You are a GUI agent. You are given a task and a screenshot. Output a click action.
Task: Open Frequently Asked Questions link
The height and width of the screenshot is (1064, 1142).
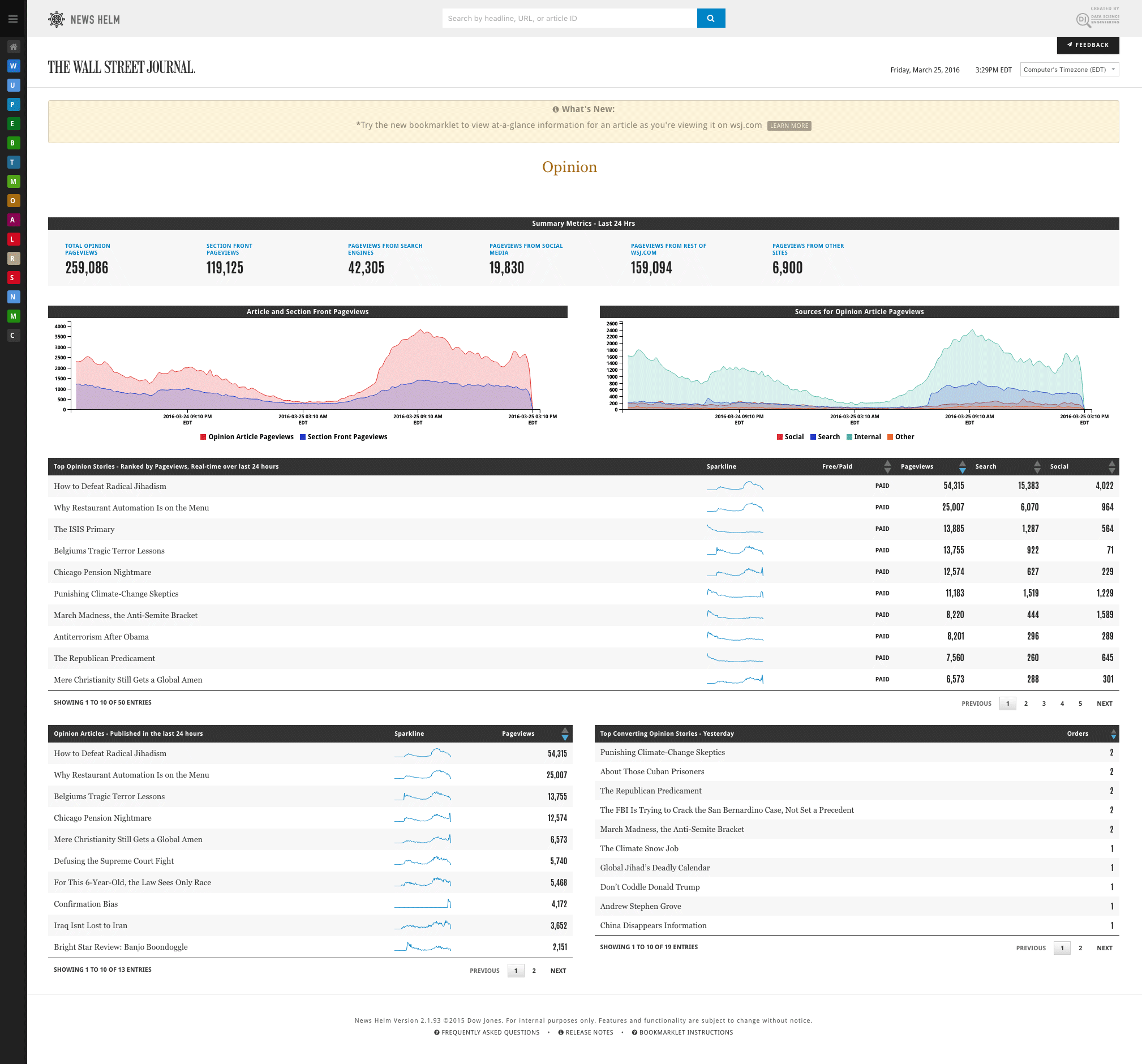(x=487, y=1032)
